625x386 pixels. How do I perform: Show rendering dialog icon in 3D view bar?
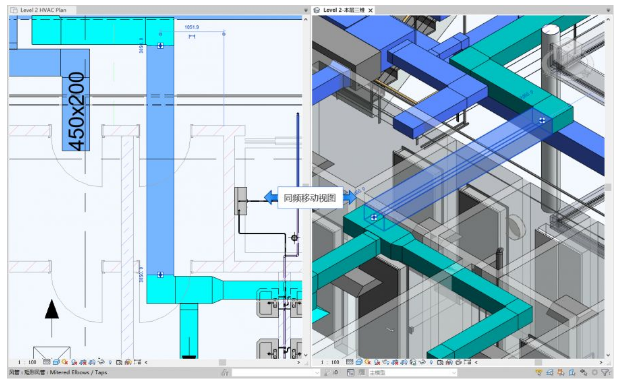click(385, 362)
